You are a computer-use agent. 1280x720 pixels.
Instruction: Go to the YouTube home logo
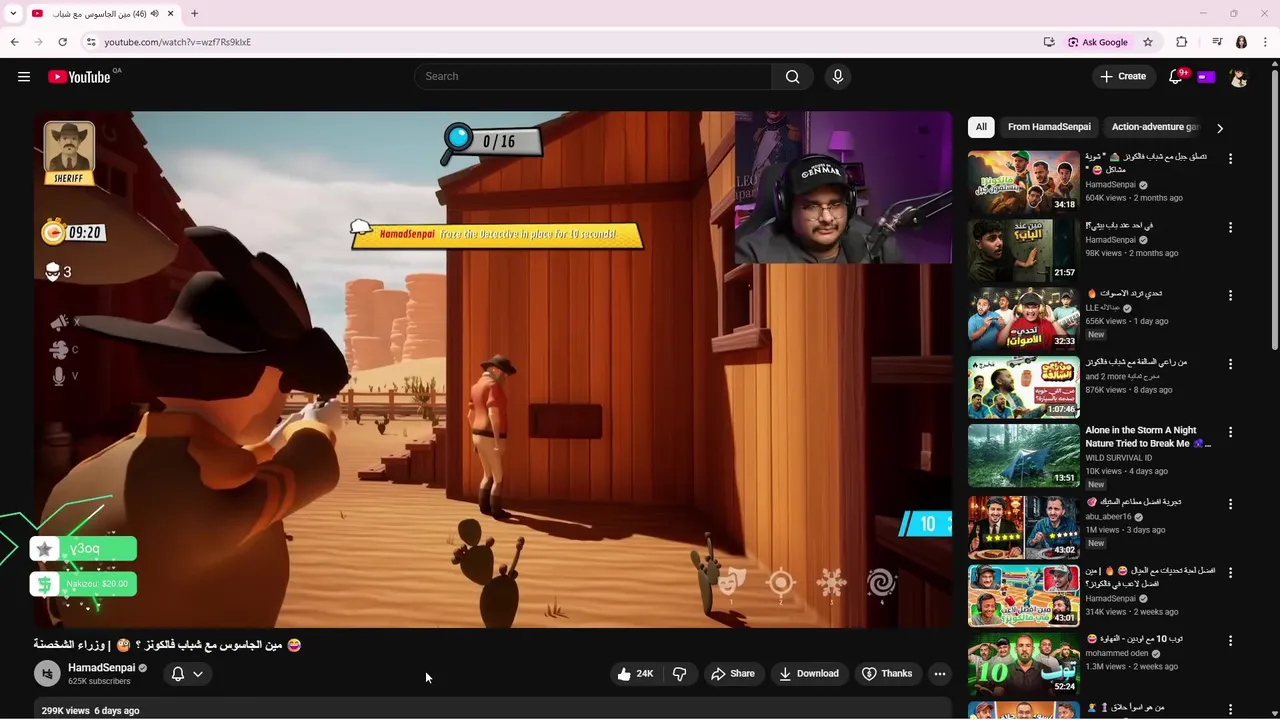tap(79, 77)
